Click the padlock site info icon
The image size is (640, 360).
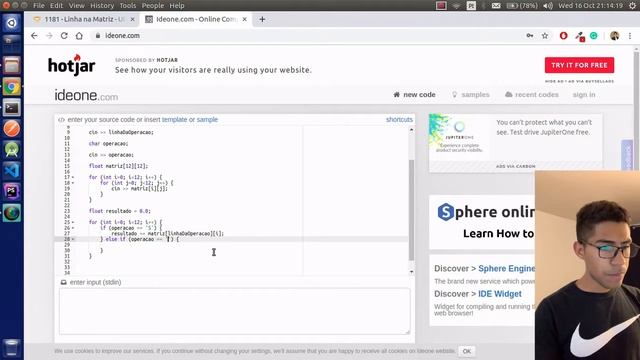(x=98, y=36)
